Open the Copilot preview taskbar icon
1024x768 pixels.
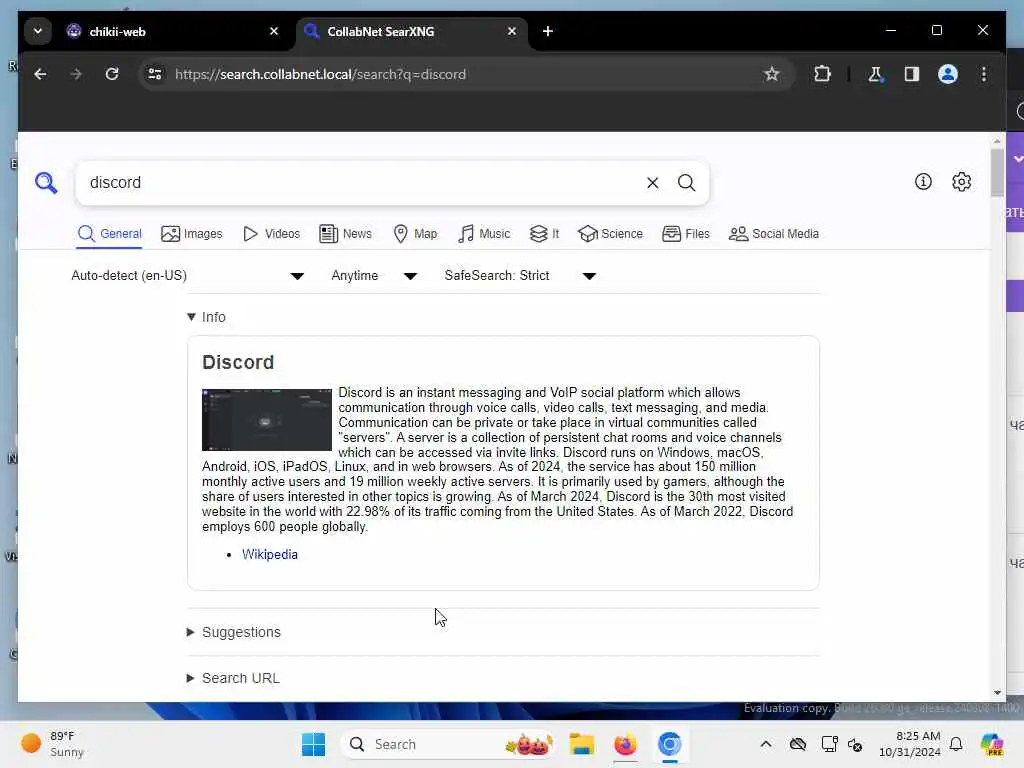click(x=992, y=744)
